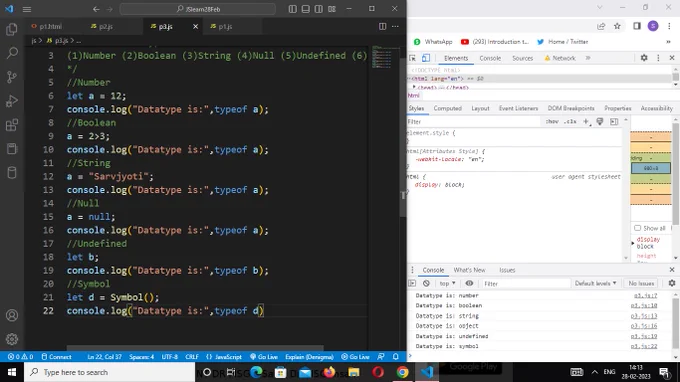
Task: Expand the display property in computed pane
Action: [x=633, y=243]
